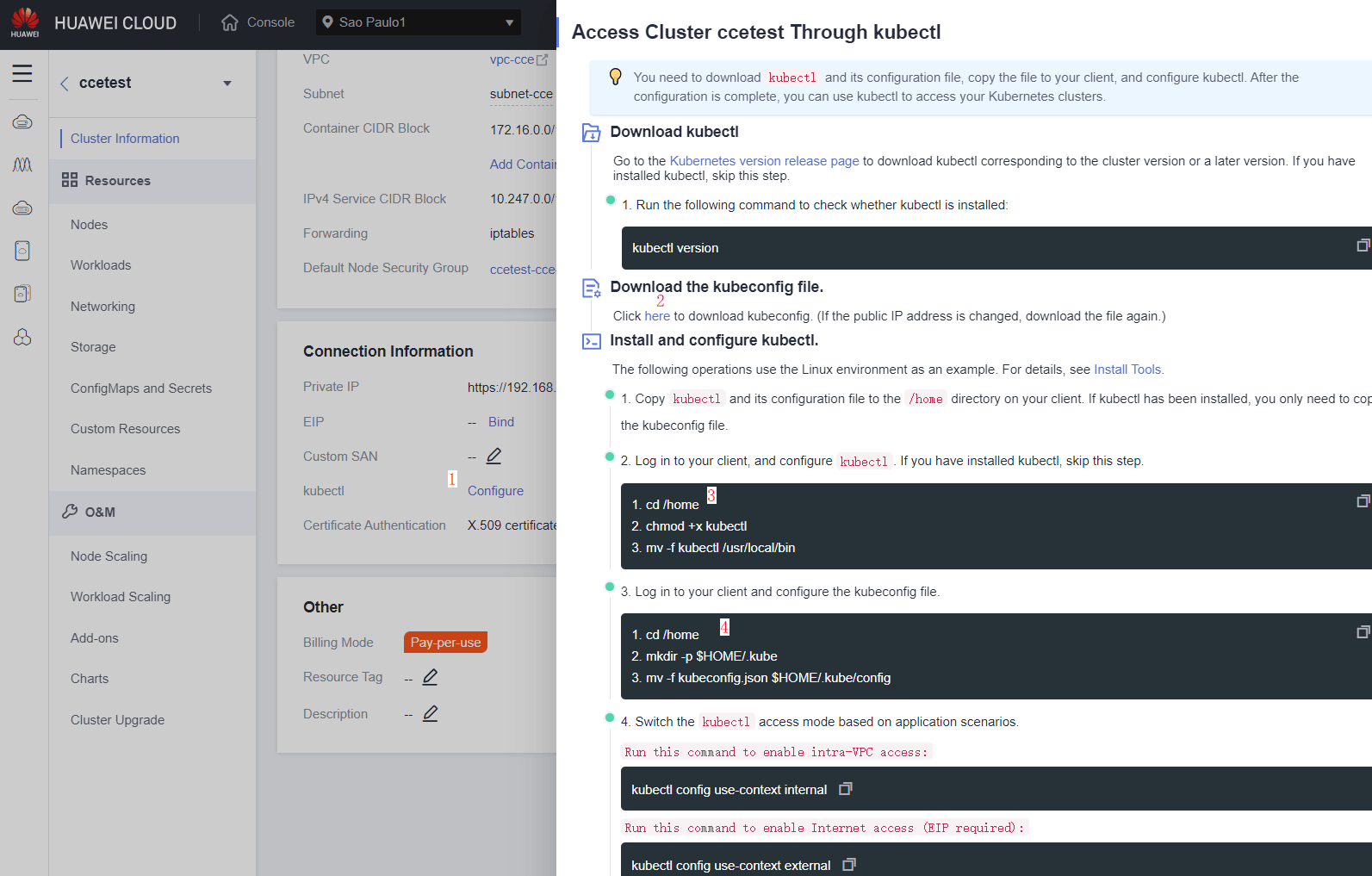The image size is (1372, 876).
Task: Click Bind link beside EIP
Action: point(500,422)
